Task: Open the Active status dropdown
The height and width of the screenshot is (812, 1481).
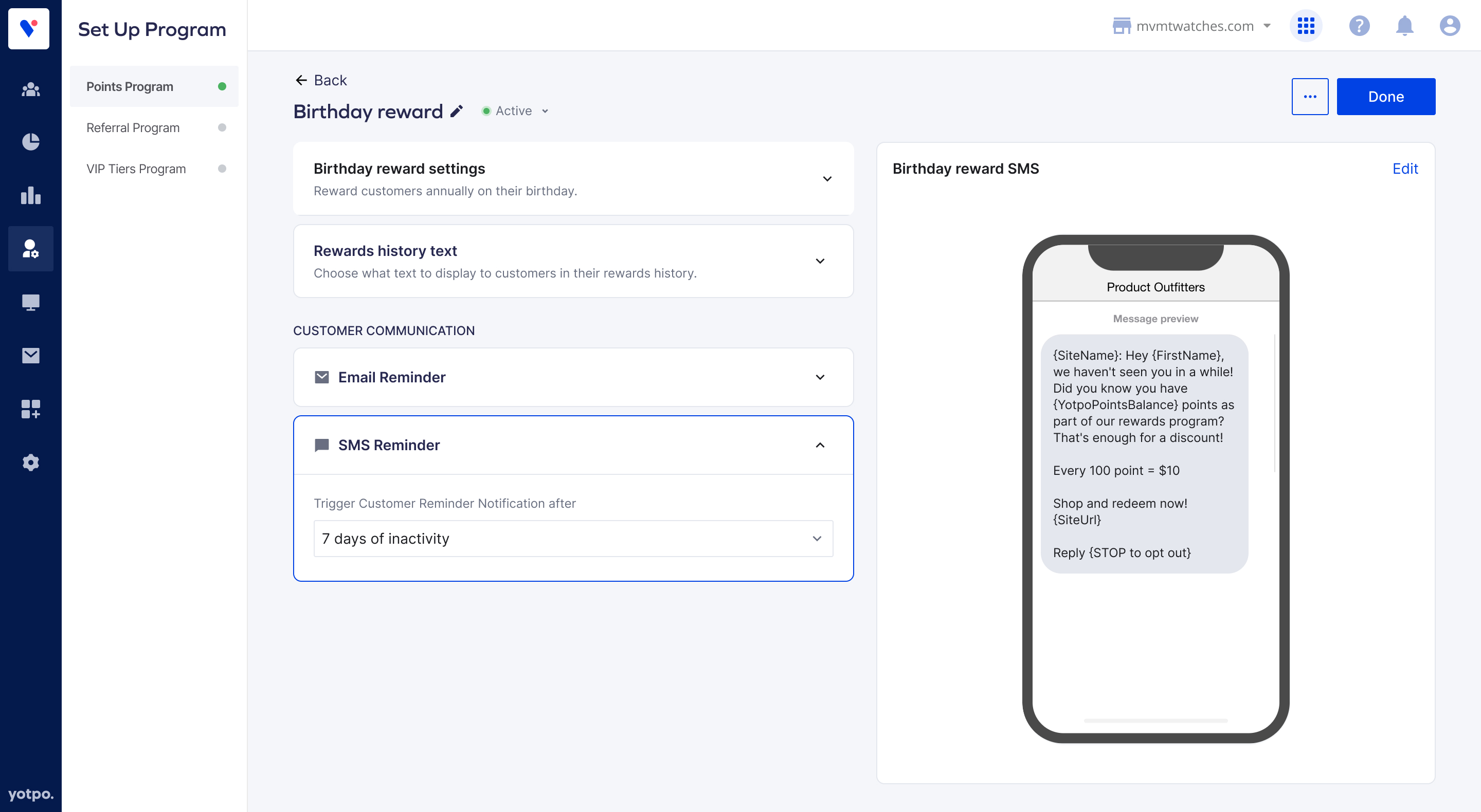Action: [515, 111]
